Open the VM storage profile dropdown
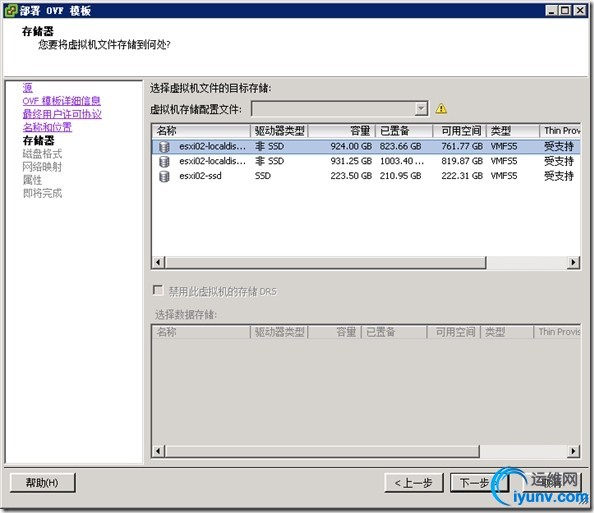 421,109
